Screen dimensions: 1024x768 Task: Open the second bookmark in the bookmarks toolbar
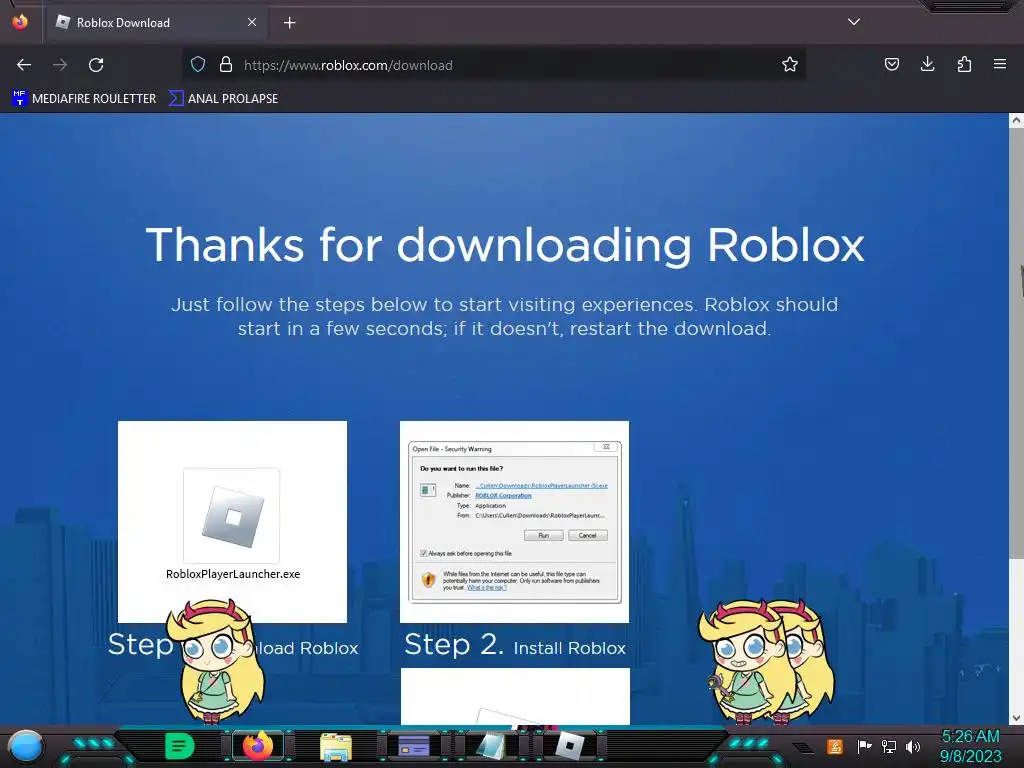pyautogui.click(x=223, y=99)
